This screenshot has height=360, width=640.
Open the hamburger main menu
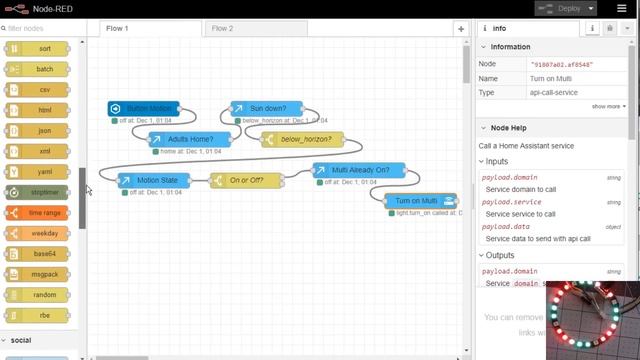coord(622,8)
